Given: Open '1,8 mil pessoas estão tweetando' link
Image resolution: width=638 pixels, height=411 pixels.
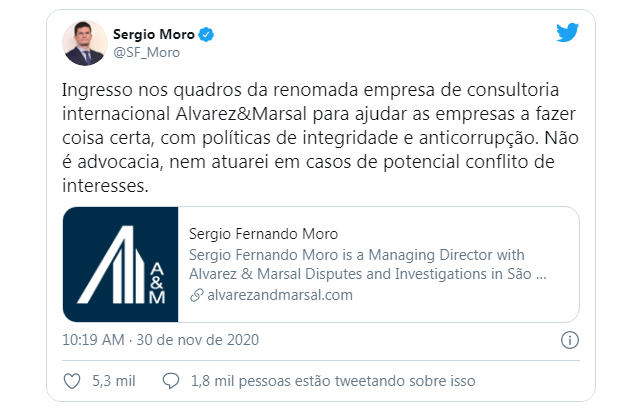Looking at the screenshot, I should (x=332, y=380).
